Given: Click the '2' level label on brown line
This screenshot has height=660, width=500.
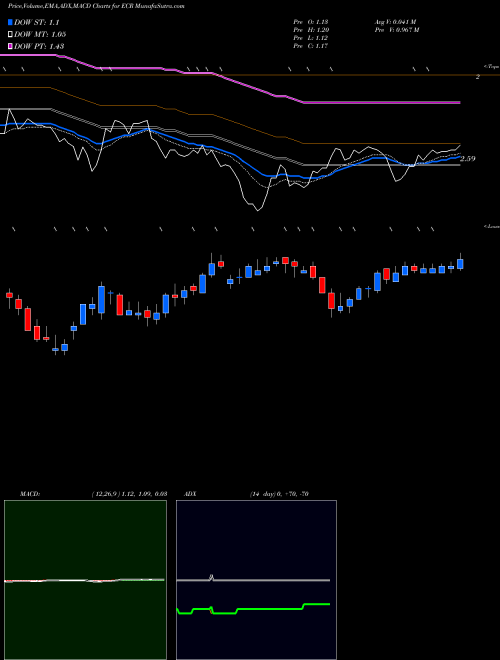Looking at the screenshot, I should [x=478, y=77].
